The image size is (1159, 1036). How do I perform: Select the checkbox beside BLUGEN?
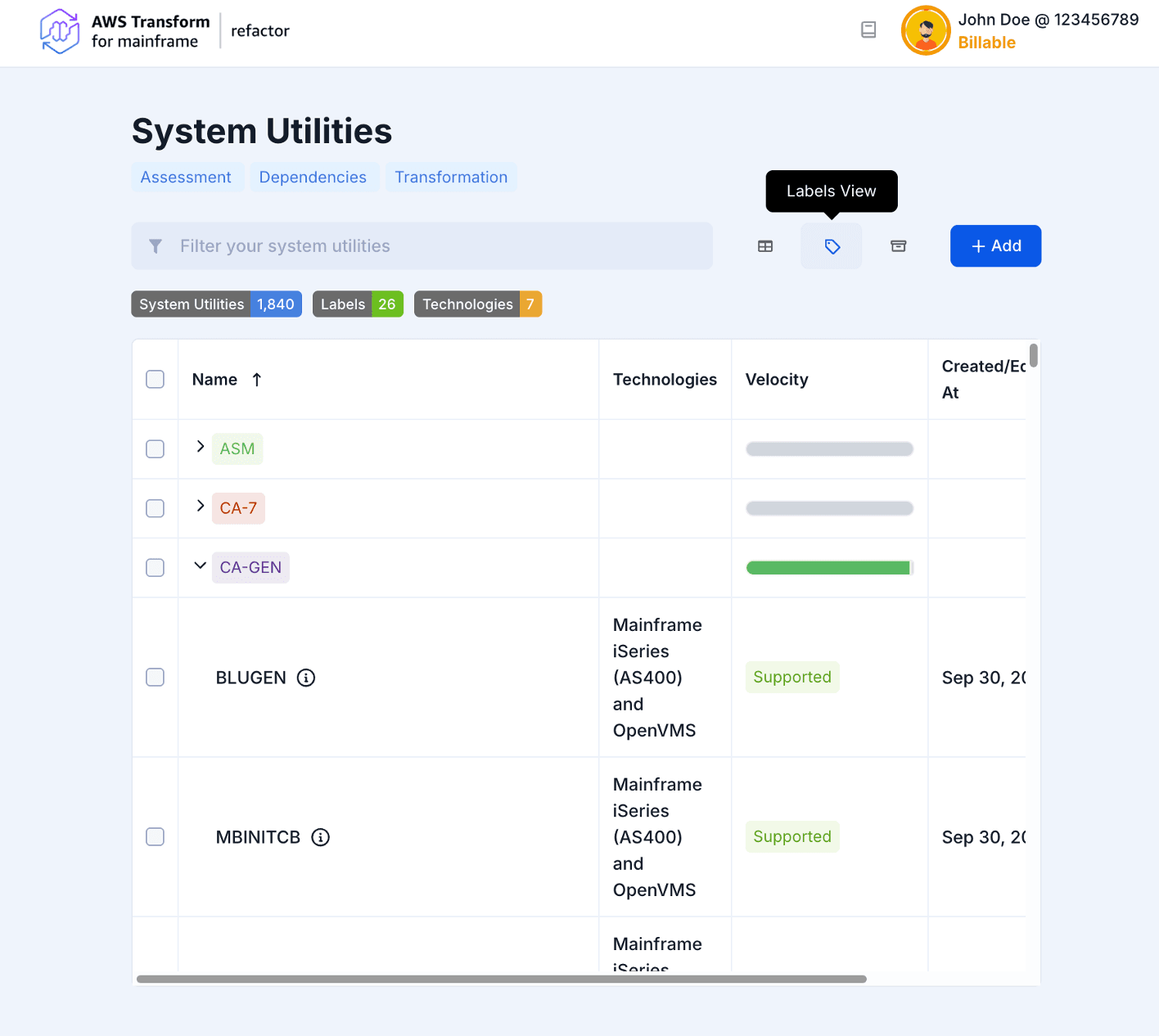click(x=155, y=677)
